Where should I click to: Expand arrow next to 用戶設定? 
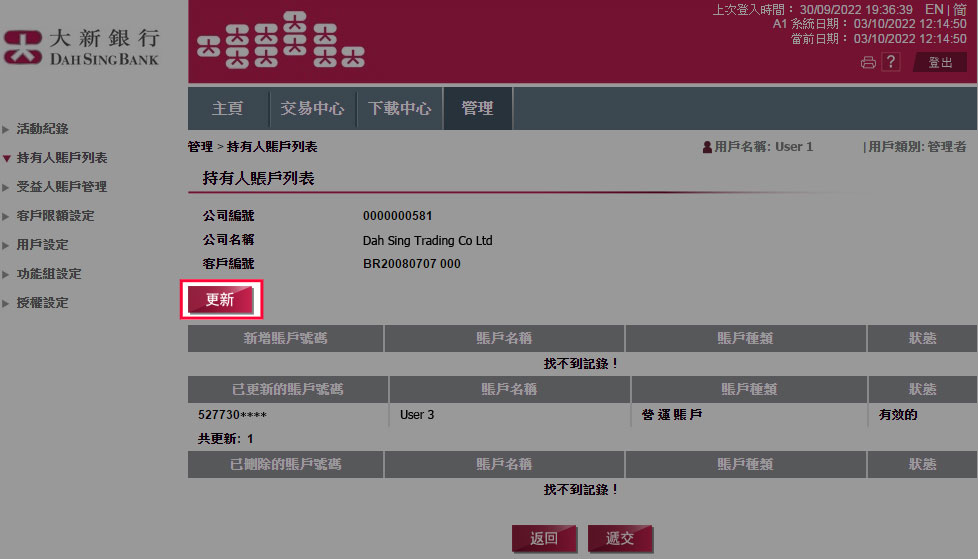tap(6, 245)
